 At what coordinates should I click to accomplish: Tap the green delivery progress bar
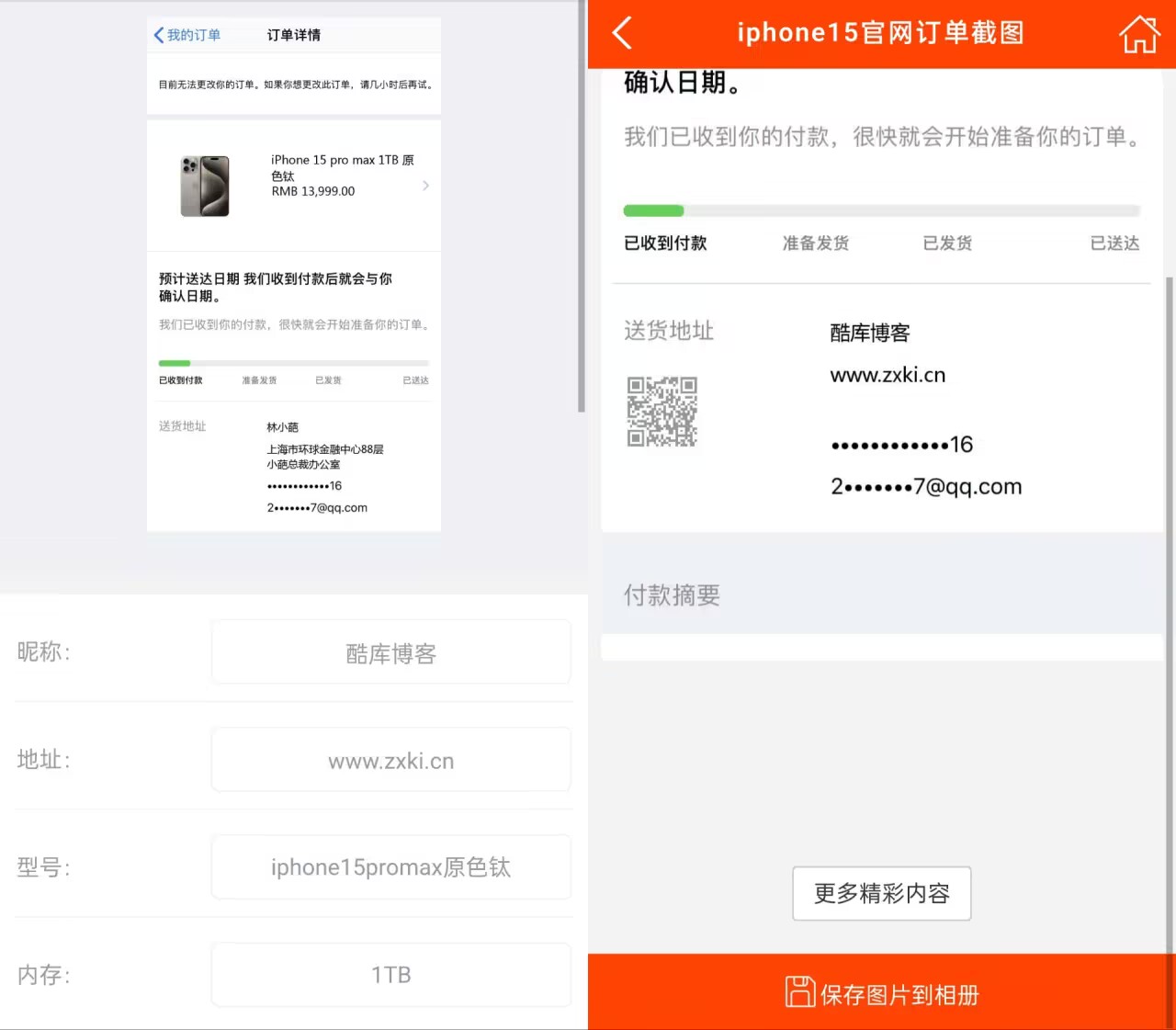click(x=654, y=210)
